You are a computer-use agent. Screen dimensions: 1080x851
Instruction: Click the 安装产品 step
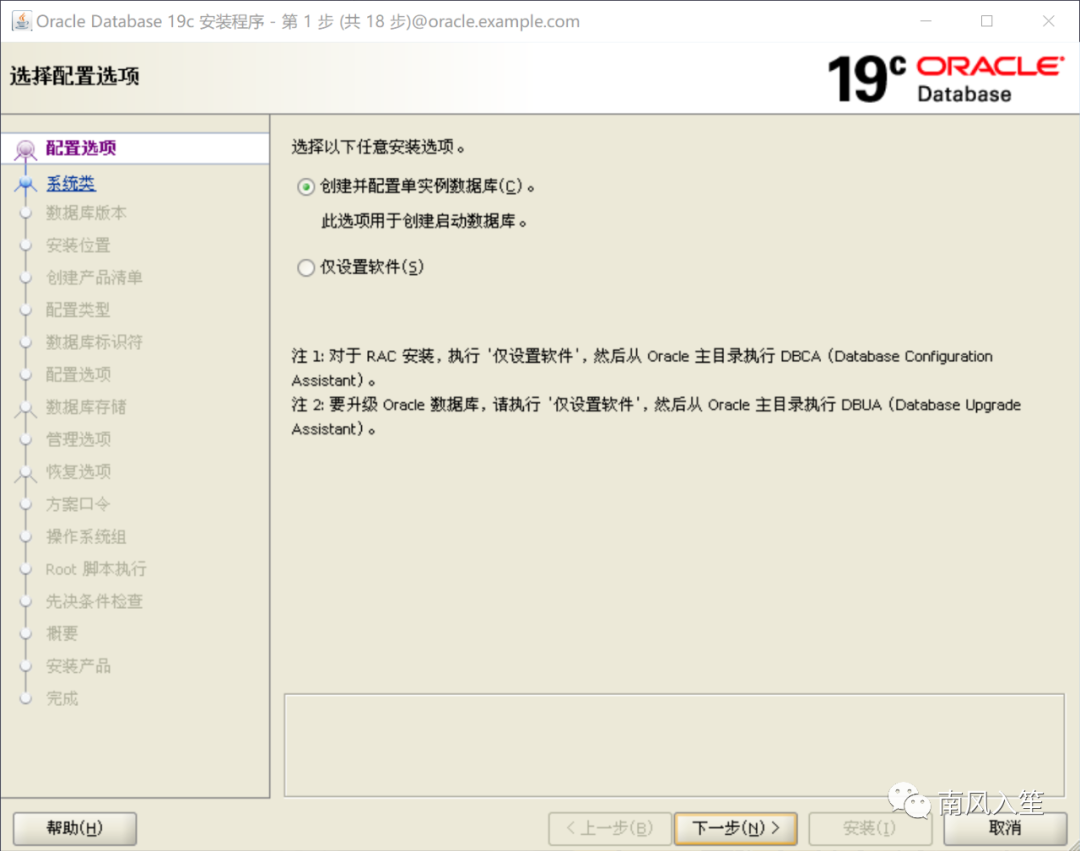[x=78, y=666]
